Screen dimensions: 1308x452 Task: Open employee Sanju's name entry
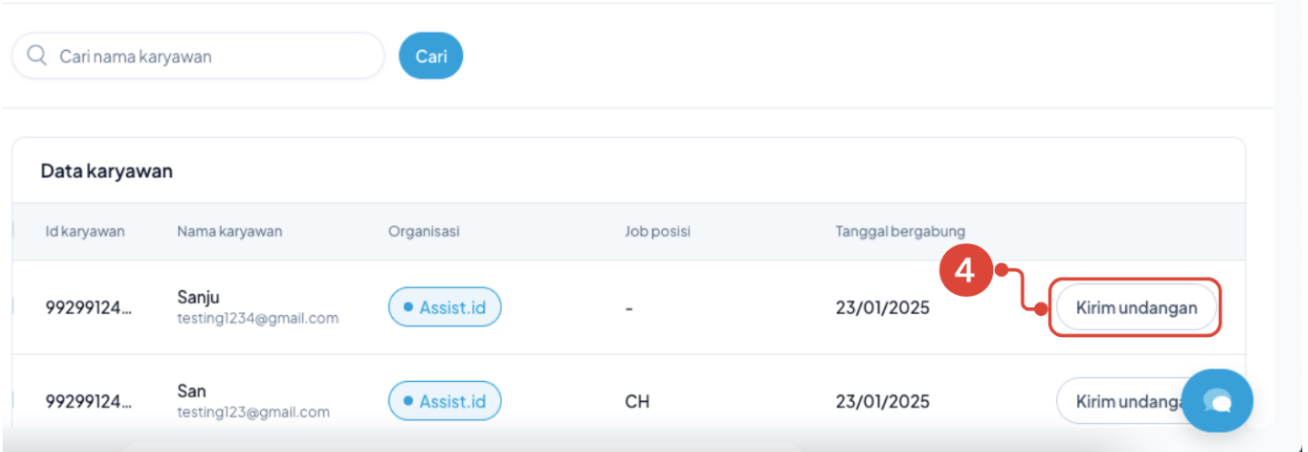(x=198, y=297)
